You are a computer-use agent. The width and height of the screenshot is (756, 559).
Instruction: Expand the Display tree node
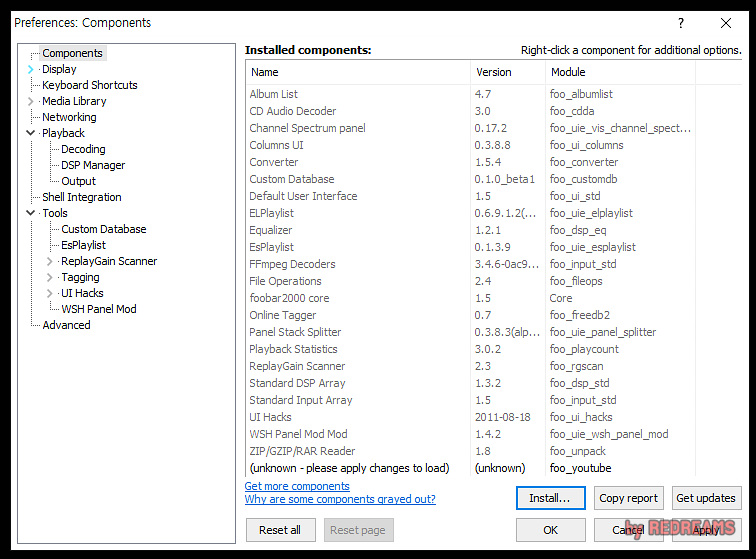pos(31,69)
